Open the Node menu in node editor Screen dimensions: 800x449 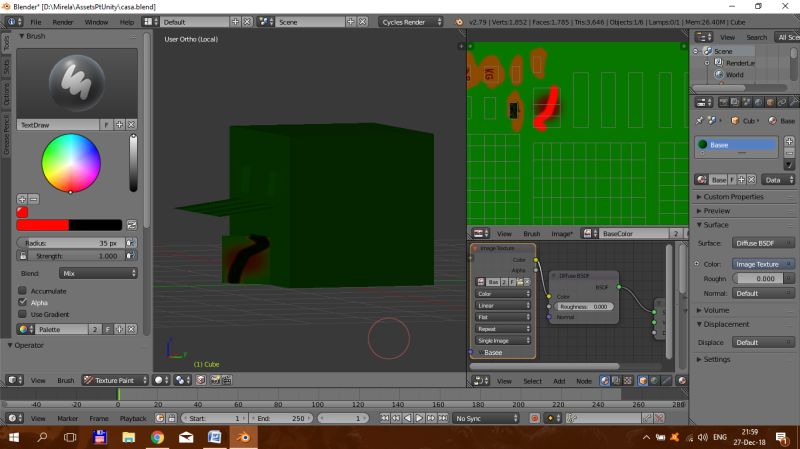[584, 381]
